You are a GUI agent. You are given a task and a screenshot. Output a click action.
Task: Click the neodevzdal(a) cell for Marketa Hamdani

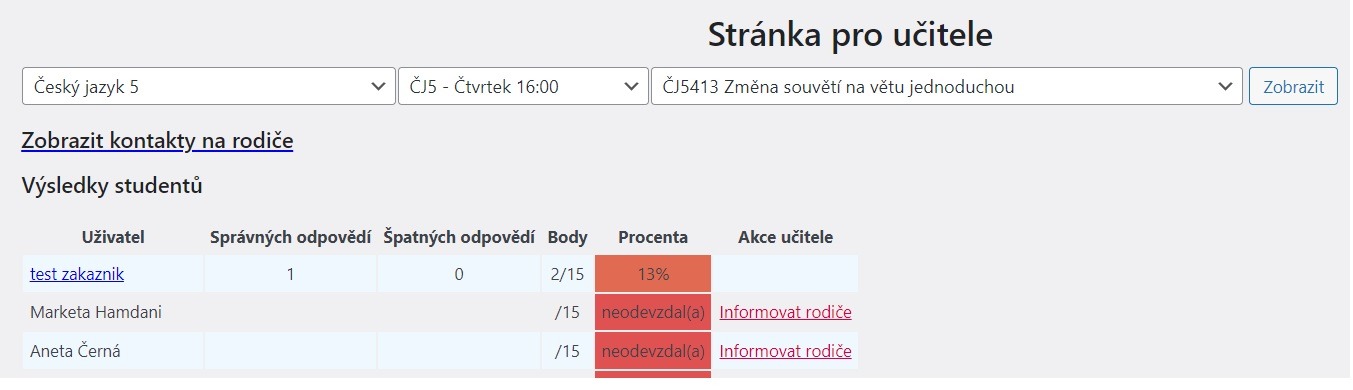coord(653,312)
